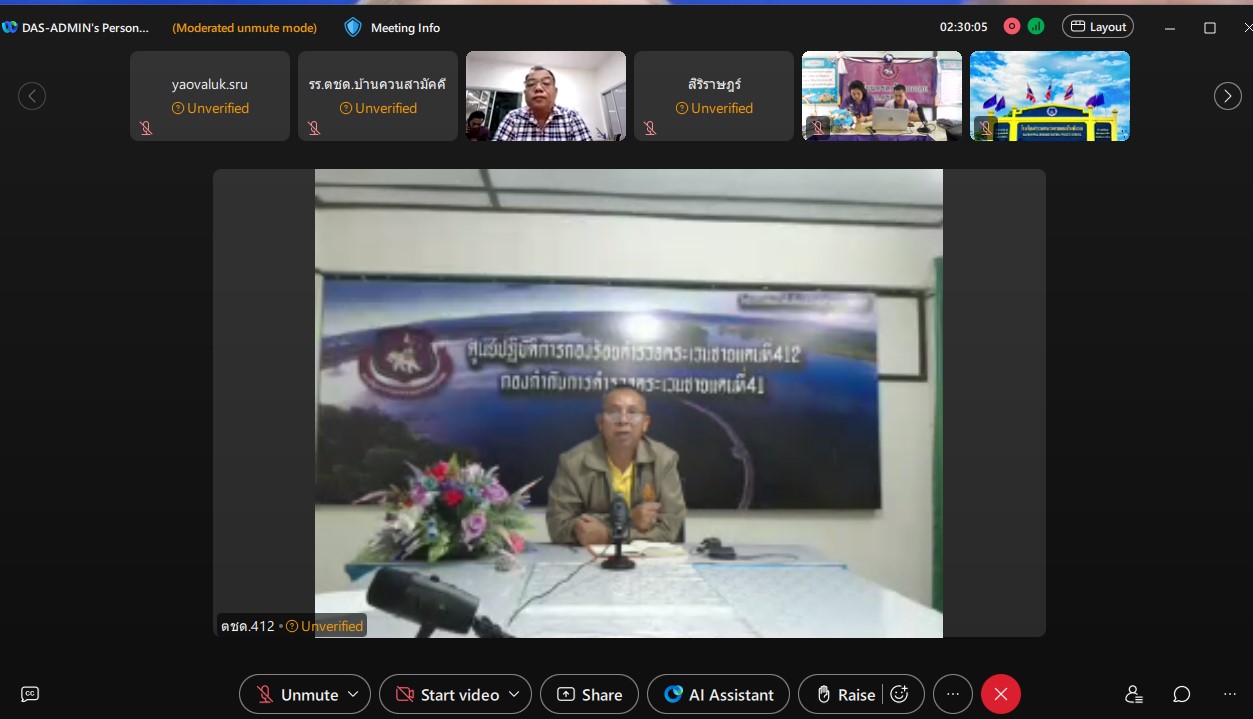Expand the audio options arrow beside Unmute
This screenshot has height=719, width=1253.
click(x=353, y=694)
